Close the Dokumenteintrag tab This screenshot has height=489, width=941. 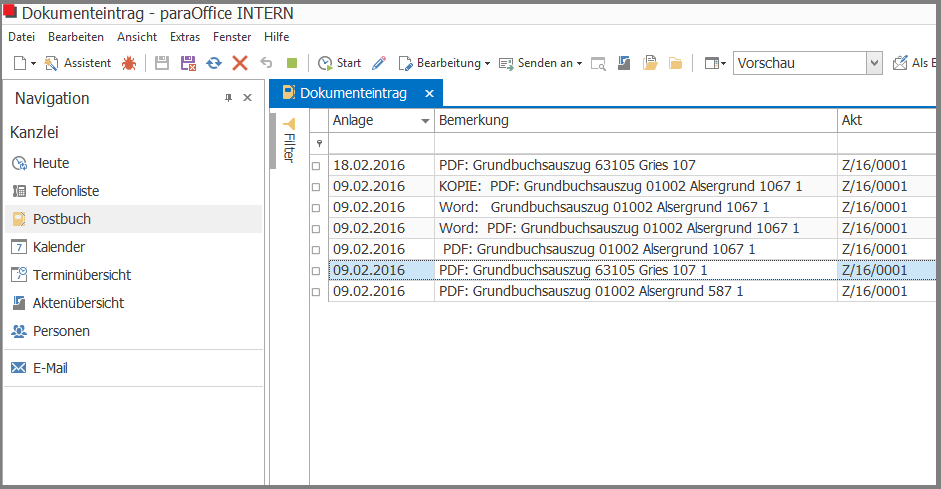click(429, 93)
